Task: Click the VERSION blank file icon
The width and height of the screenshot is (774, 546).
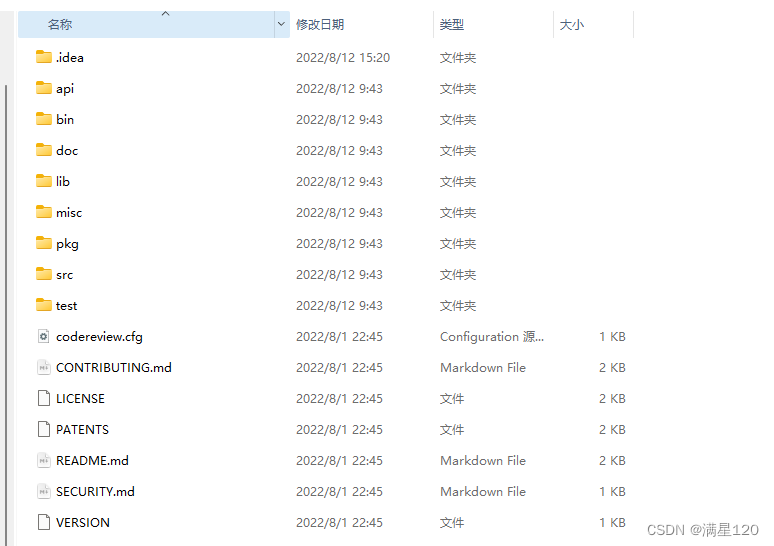Action: pyautogui.click(x=43, y=522)
